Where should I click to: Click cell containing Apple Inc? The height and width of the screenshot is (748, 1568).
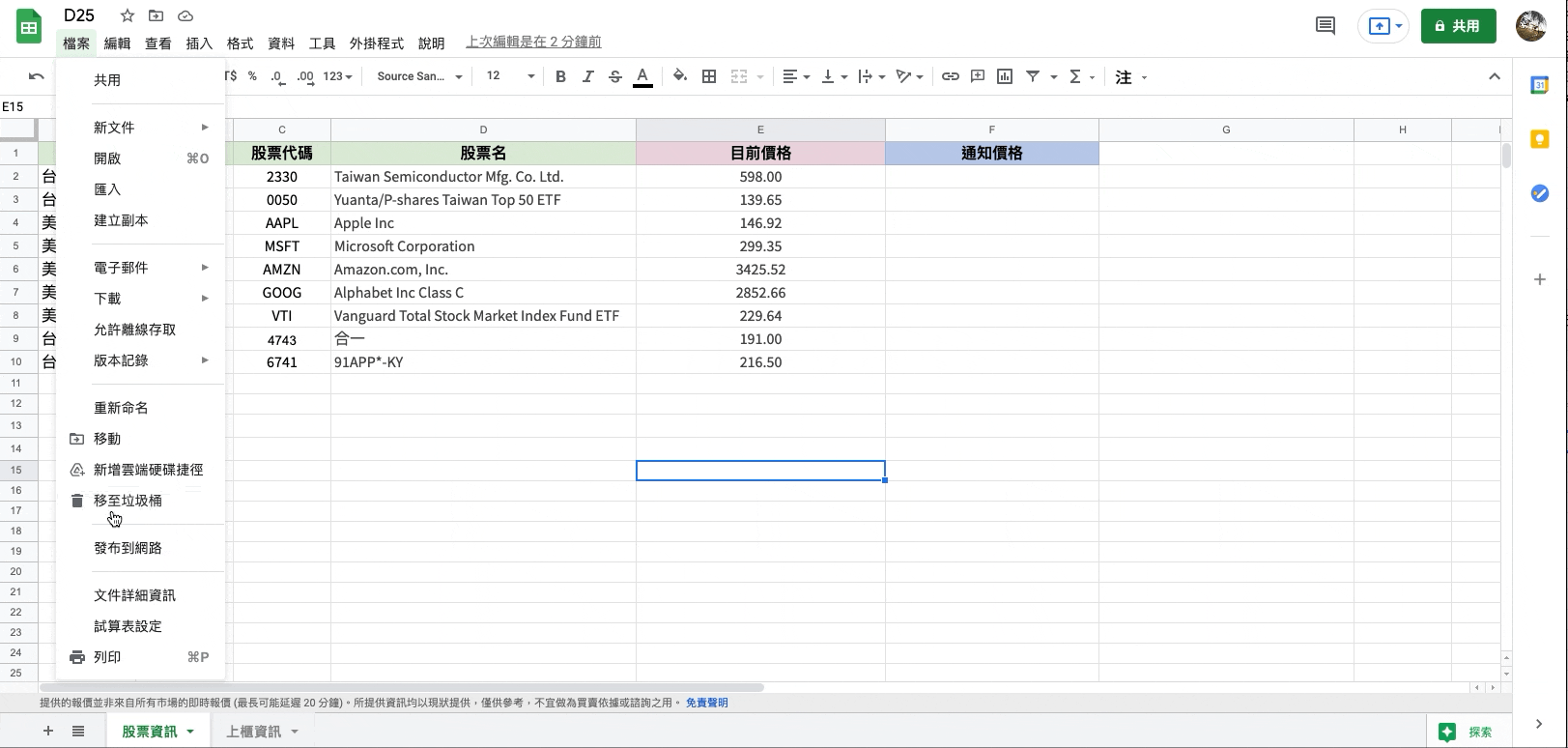click(x=483, y=223)
